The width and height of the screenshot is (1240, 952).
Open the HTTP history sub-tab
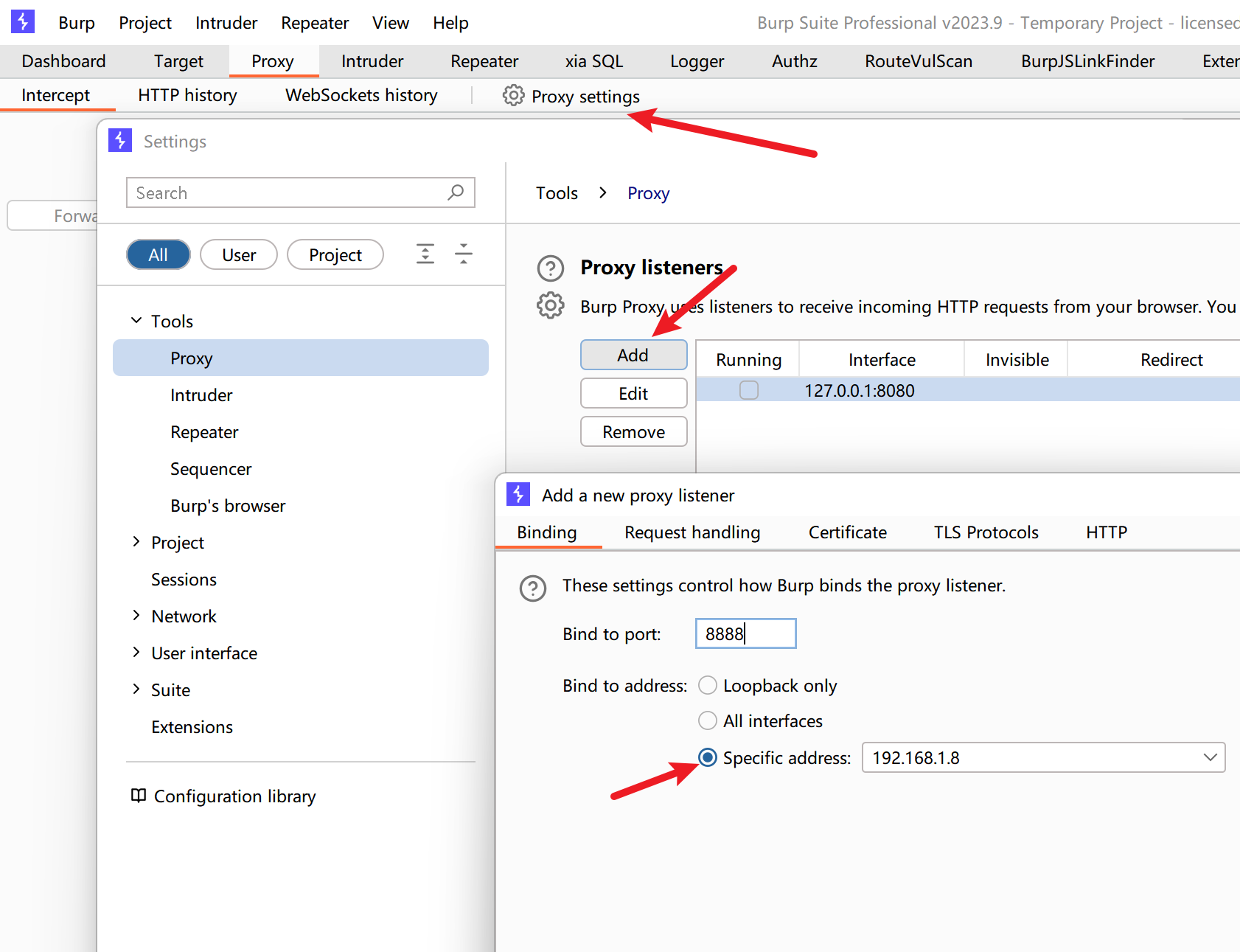(x=187, y=95)
